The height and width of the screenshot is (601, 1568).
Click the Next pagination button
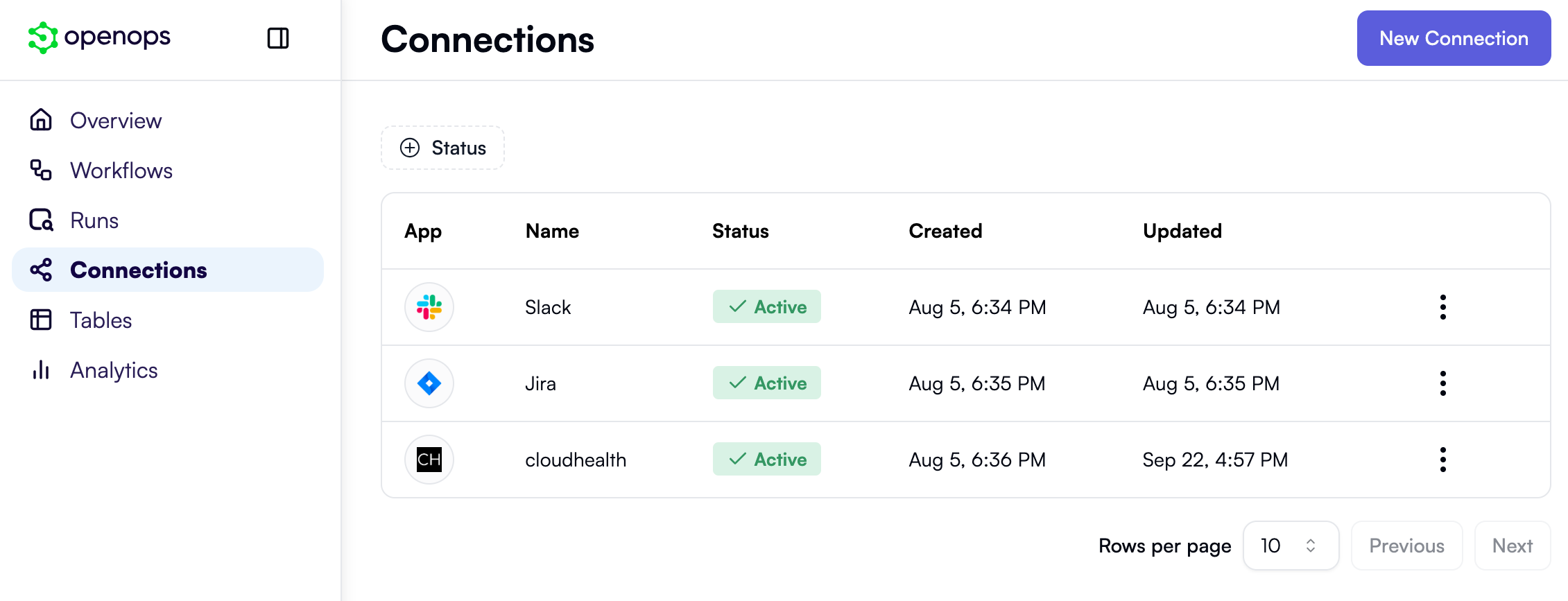(x=1513, y=546)
